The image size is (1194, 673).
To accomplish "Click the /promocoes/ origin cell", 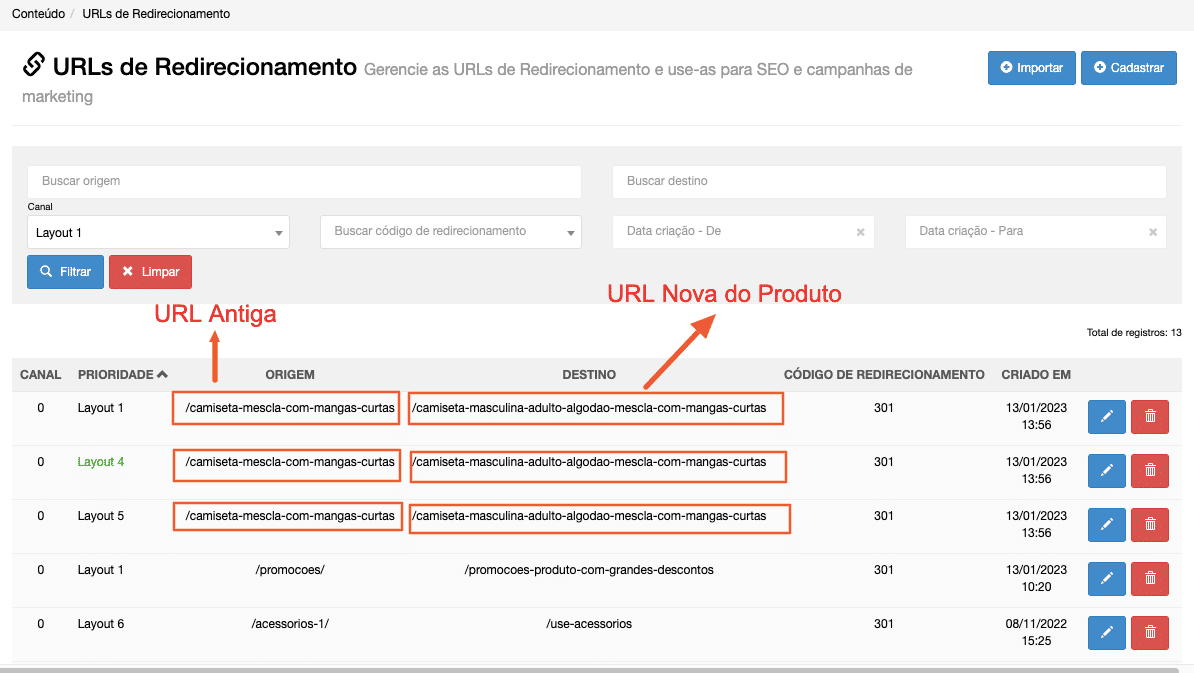I will tap(290, 570).
